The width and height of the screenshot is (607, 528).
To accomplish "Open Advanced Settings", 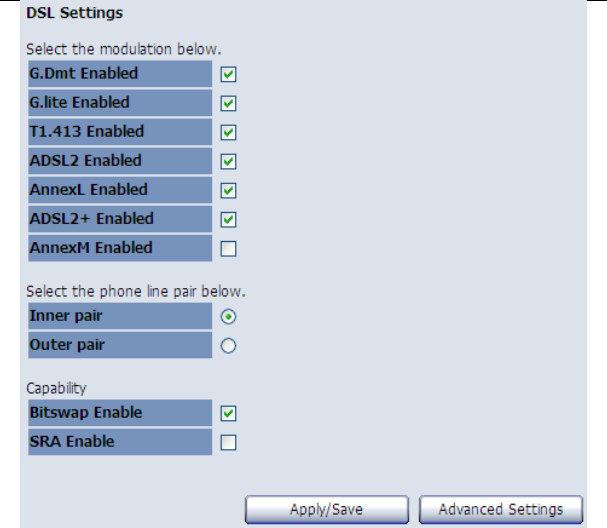I will tap(500, 509).
